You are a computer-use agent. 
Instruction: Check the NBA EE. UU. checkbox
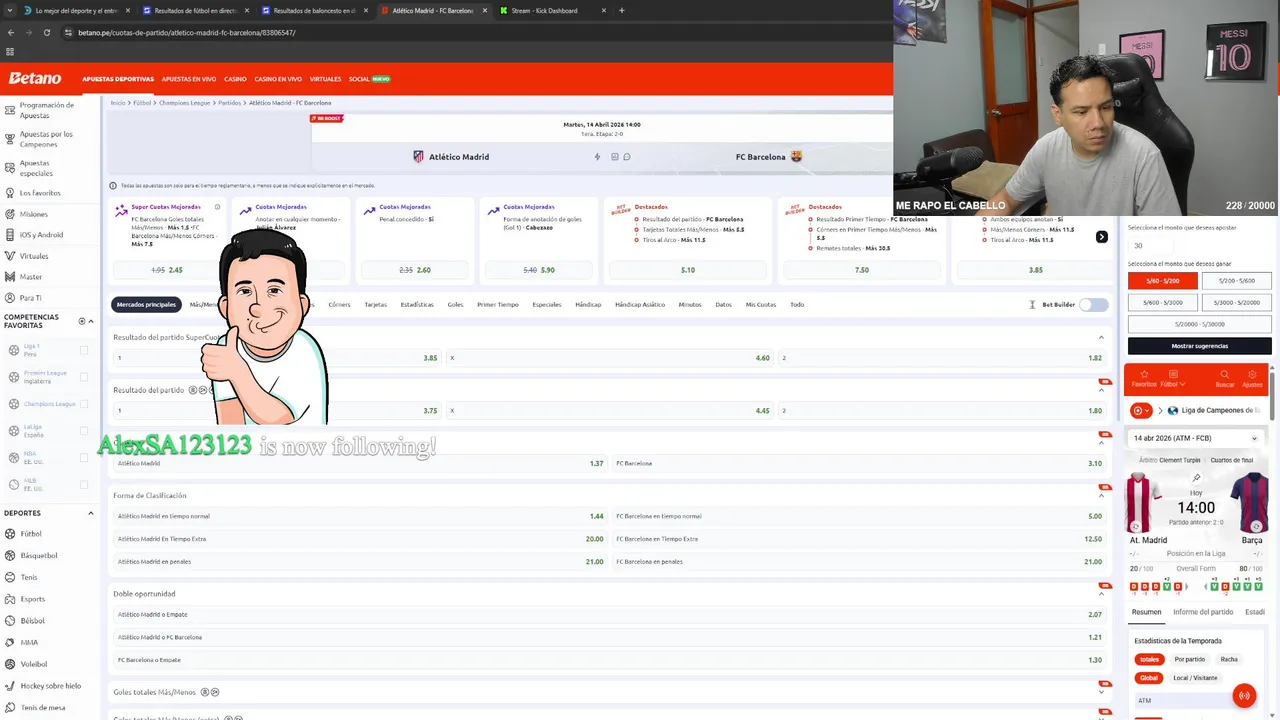pyautogui.click(x=84, y=458)
